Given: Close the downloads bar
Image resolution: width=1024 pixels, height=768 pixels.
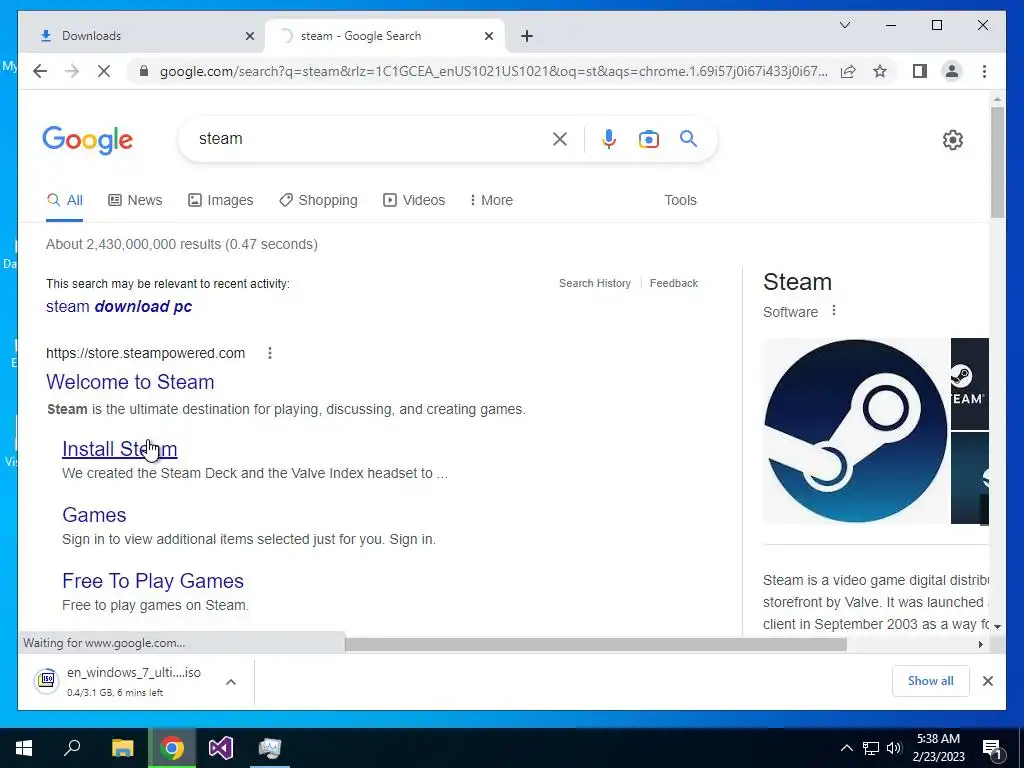Looking at the screenshot, I should pyautogui.click(x=987, y=681).
